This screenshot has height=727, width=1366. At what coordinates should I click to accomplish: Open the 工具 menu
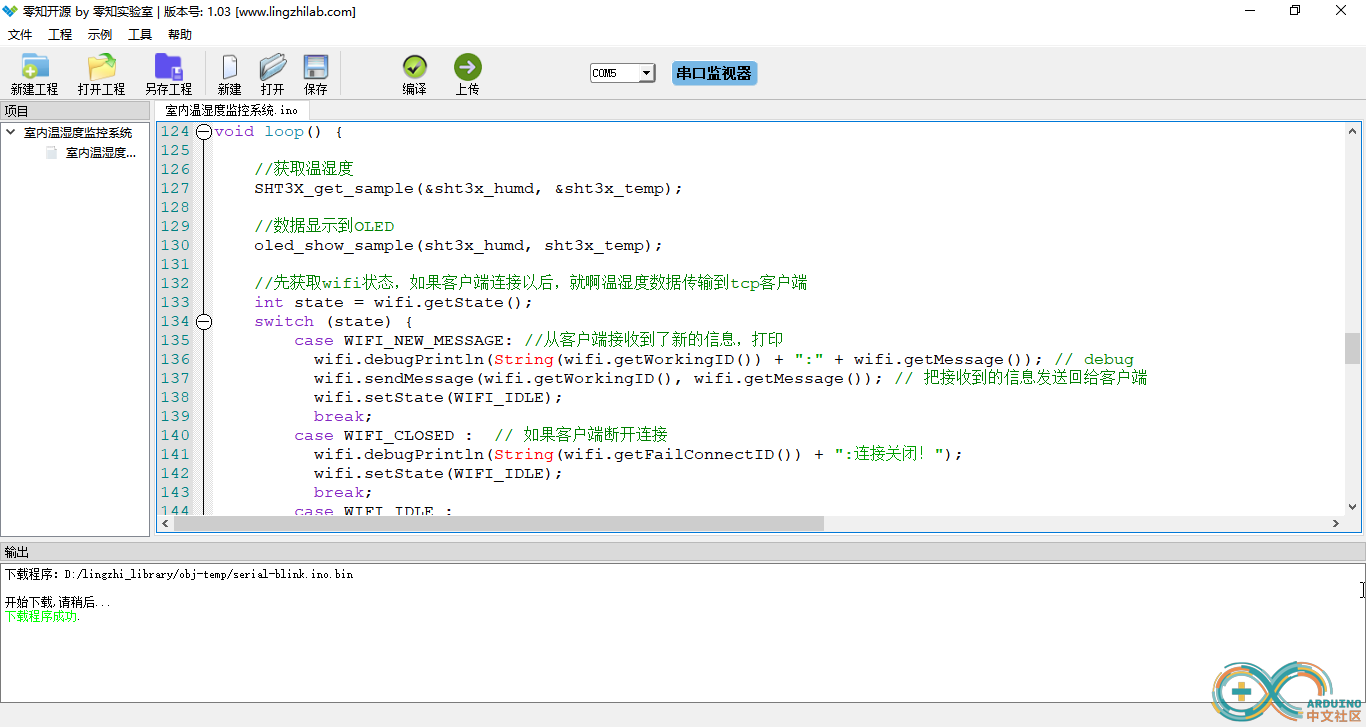tap(140, 35)
